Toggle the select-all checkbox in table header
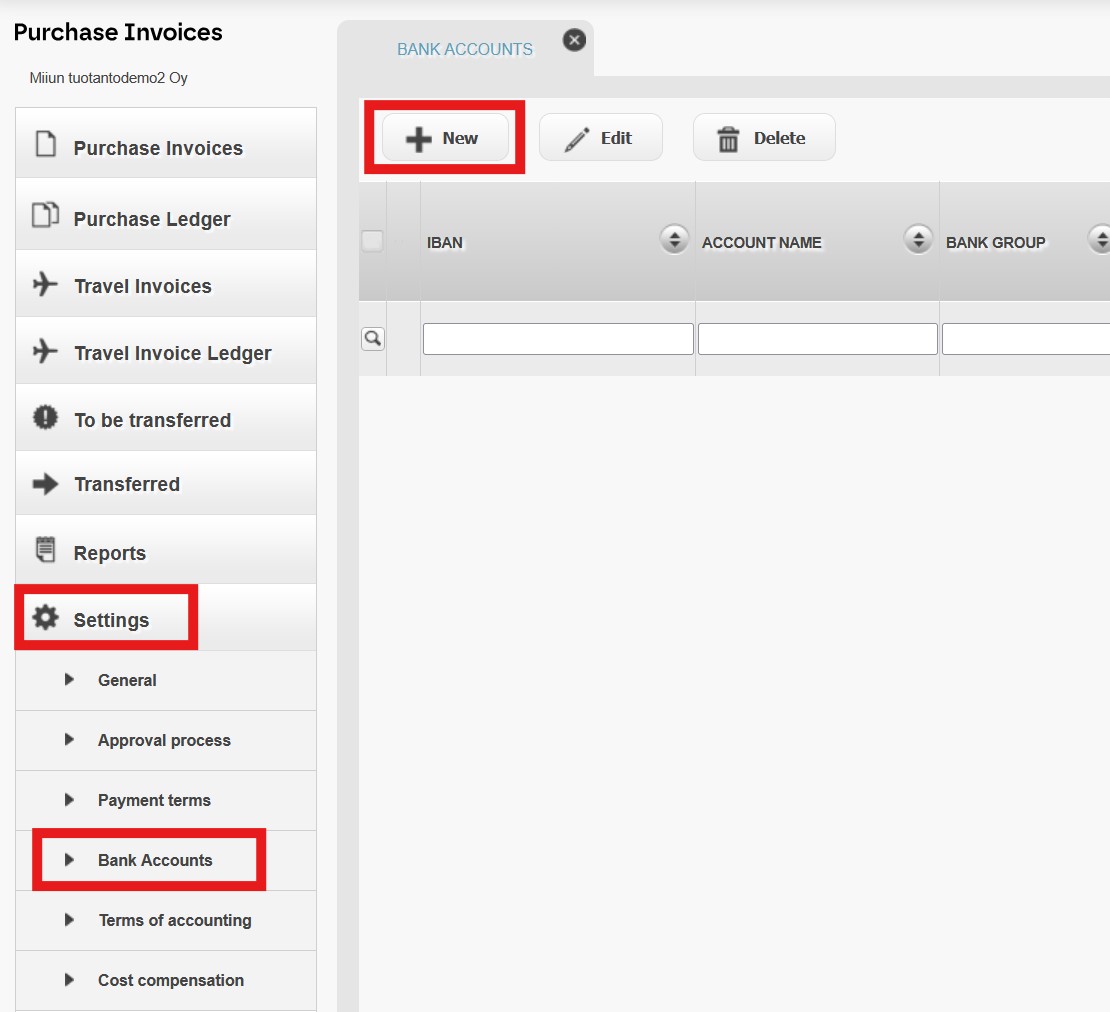 coord(372,241)
